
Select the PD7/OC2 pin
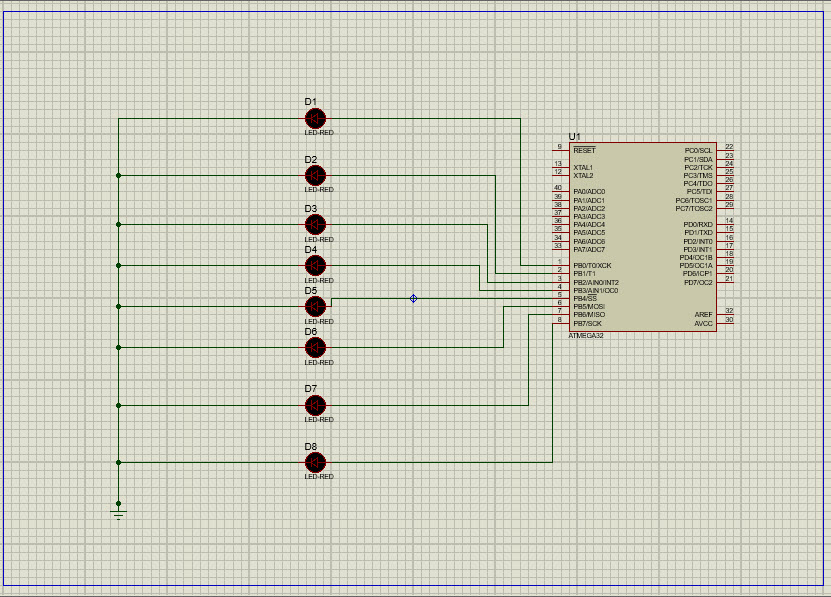tap(698, 282)
